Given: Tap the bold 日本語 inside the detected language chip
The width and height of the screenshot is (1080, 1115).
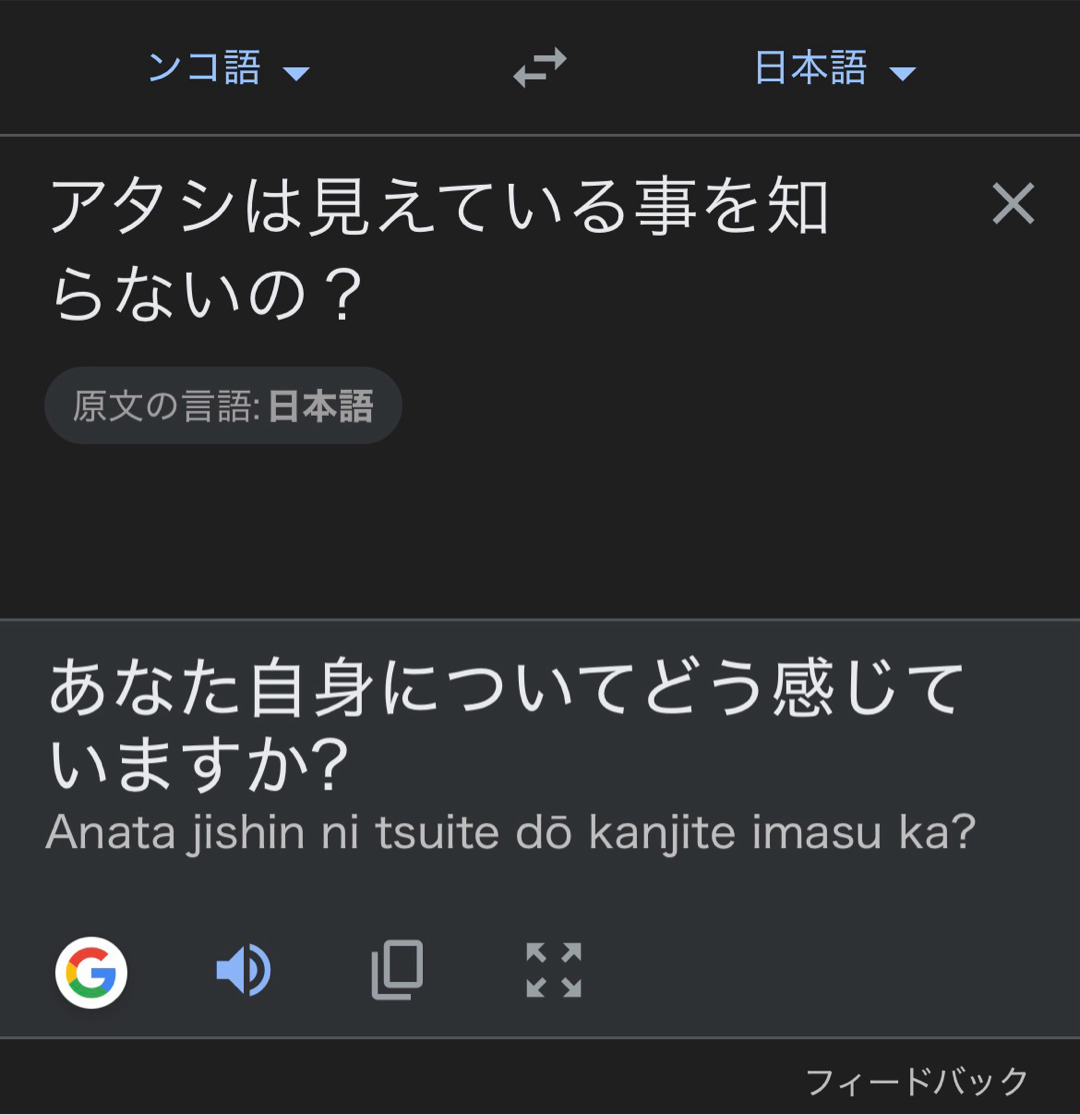Looking at the screenshot, I should click(321, 406).
